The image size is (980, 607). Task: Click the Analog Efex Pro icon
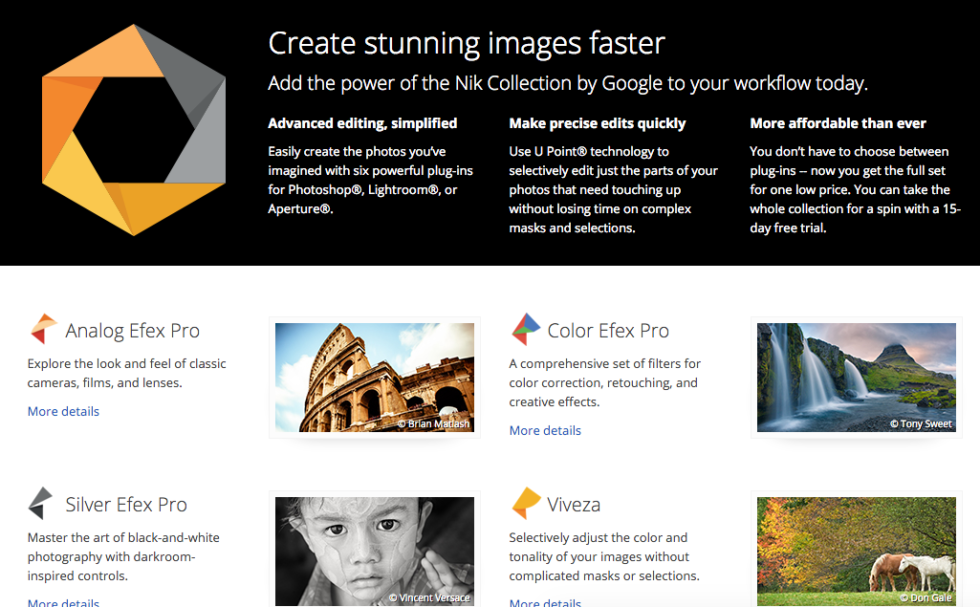pyautogui.click(x=44, y=329)
